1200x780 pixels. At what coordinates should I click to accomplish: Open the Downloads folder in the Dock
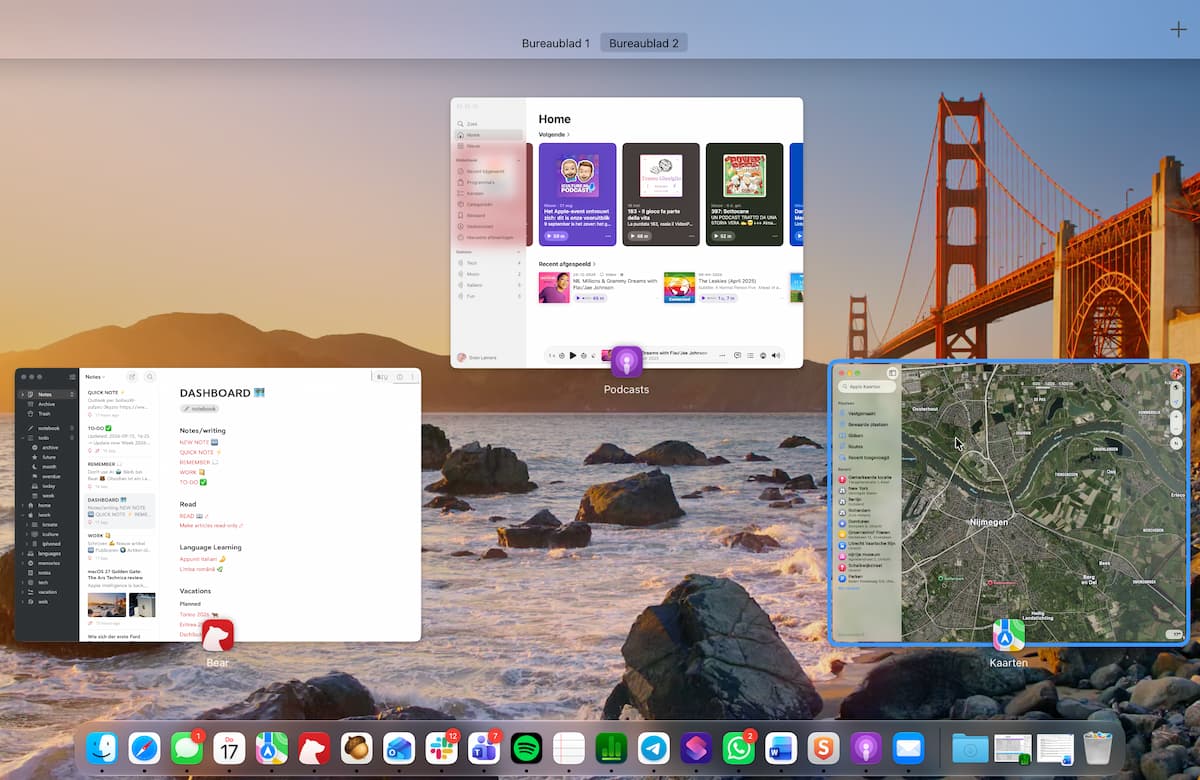tap(970, 748)
